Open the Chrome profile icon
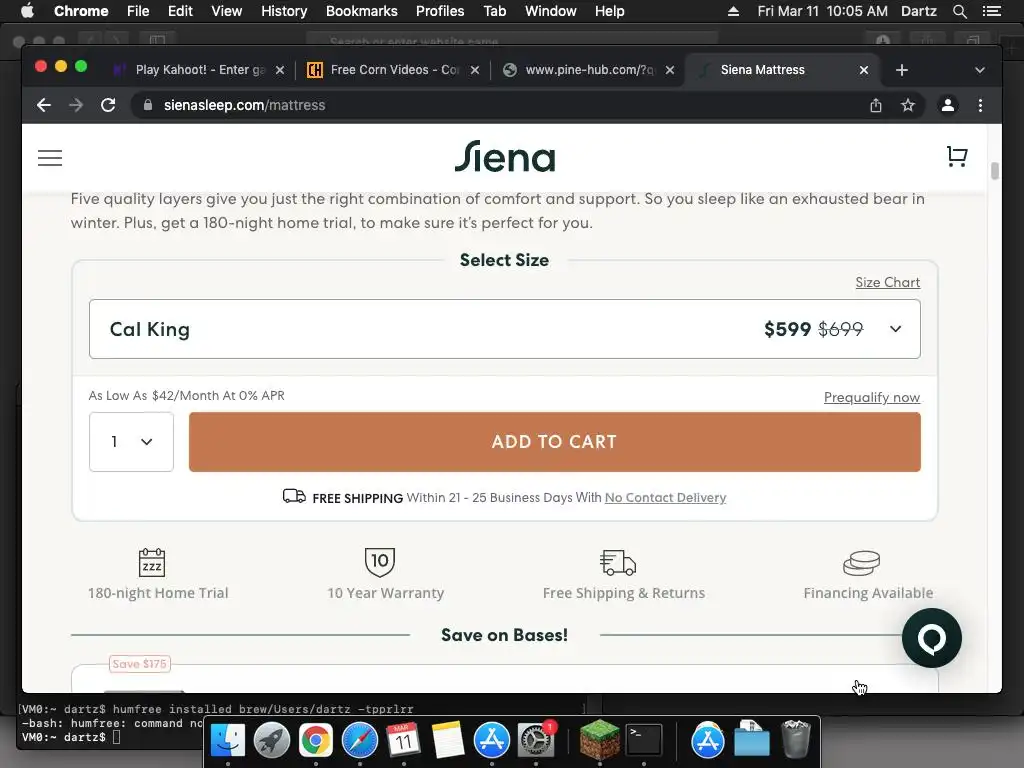 (x=948, y=105)
